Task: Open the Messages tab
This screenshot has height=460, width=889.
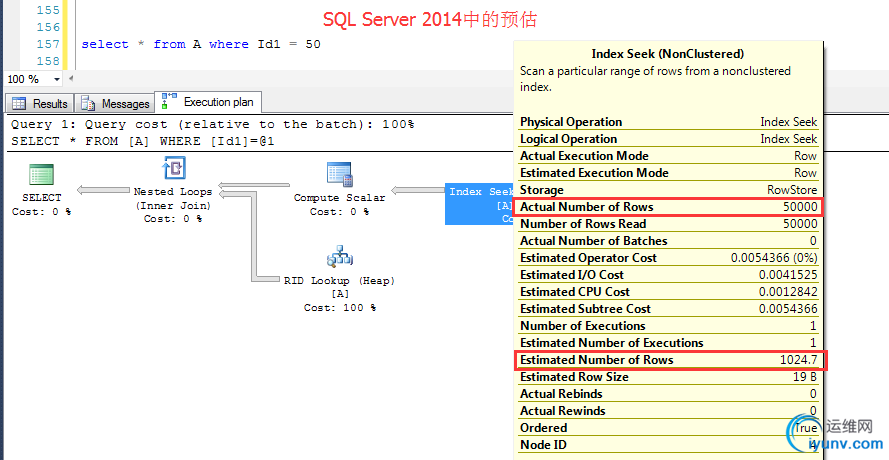Action: click(x=115, y=104)
